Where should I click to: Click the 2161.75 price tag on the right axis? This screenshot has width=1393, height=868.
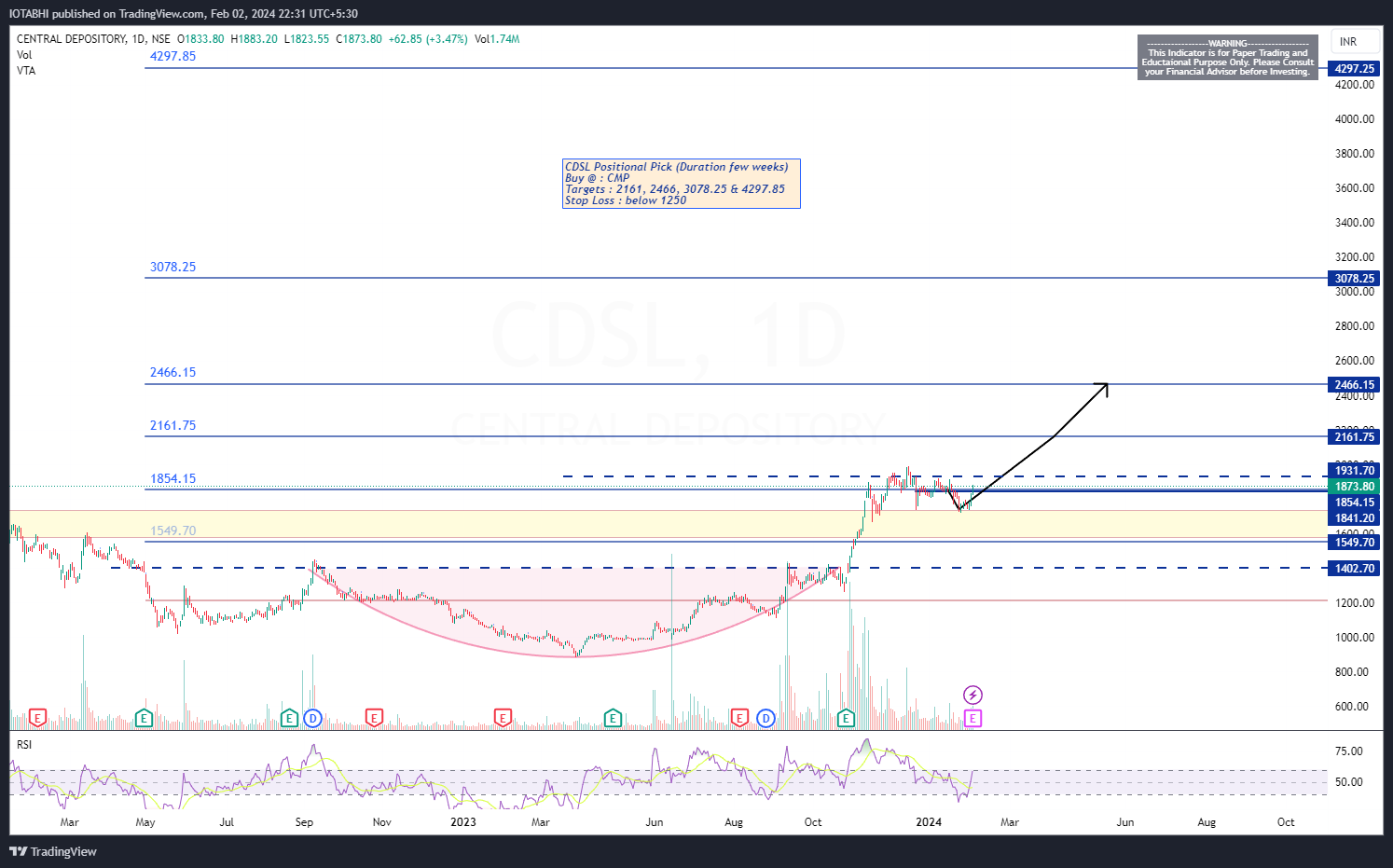(x=1354, y=436)
